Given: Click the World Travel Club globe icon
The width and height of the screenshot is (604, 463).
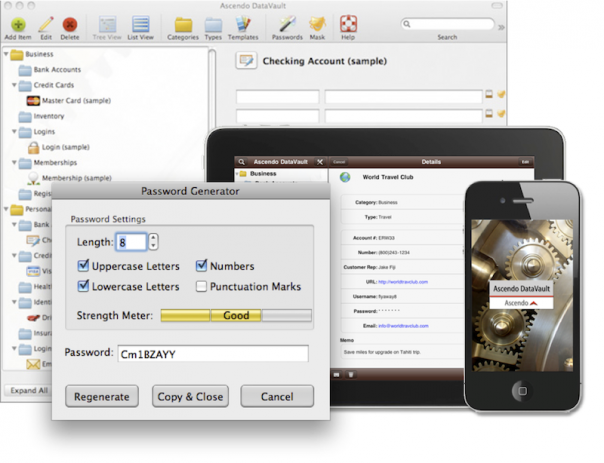Looking at the screenshot, I should tap(345, 177).
